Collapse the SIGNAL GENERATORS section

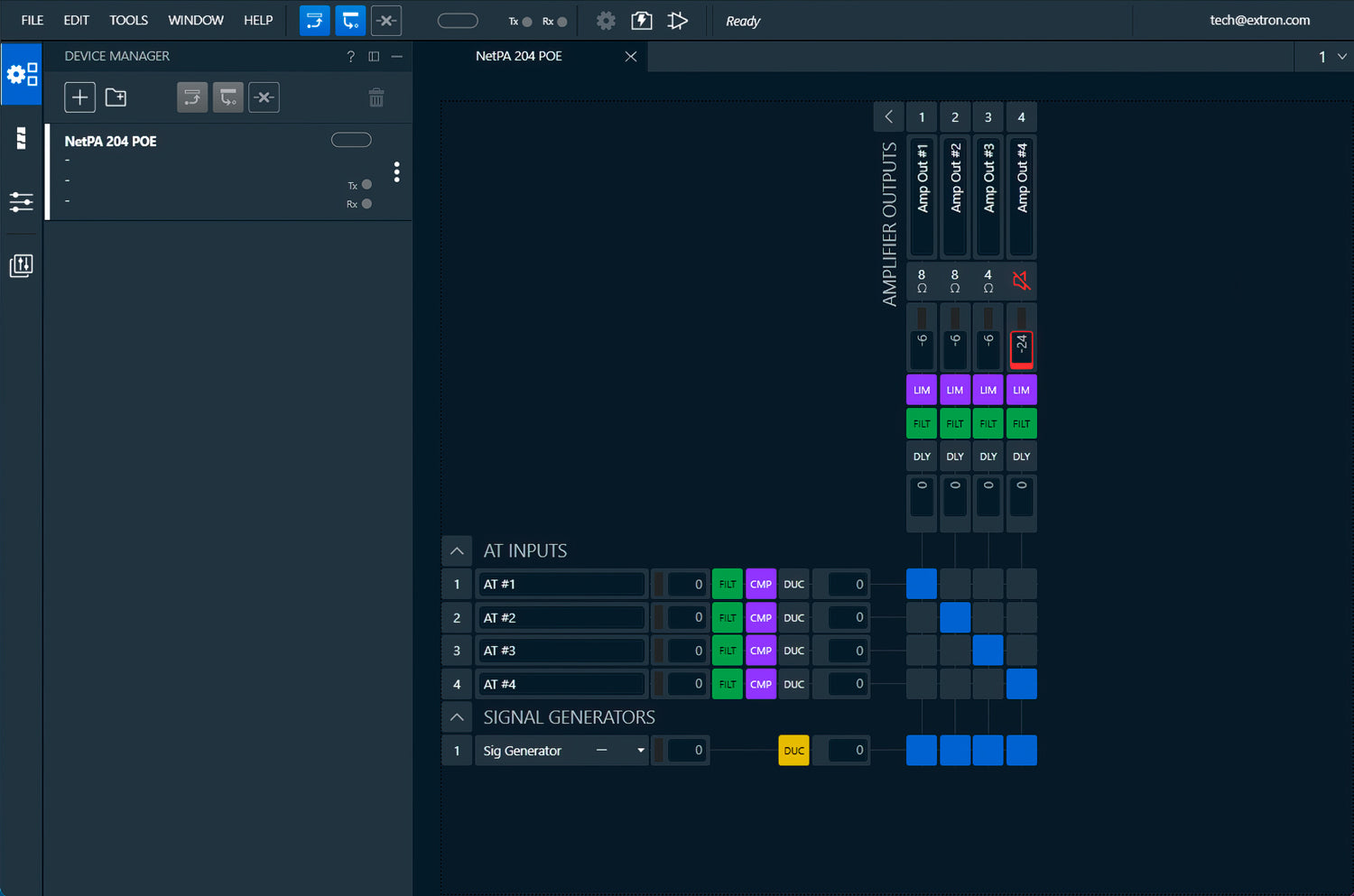(x=457, y=717)
